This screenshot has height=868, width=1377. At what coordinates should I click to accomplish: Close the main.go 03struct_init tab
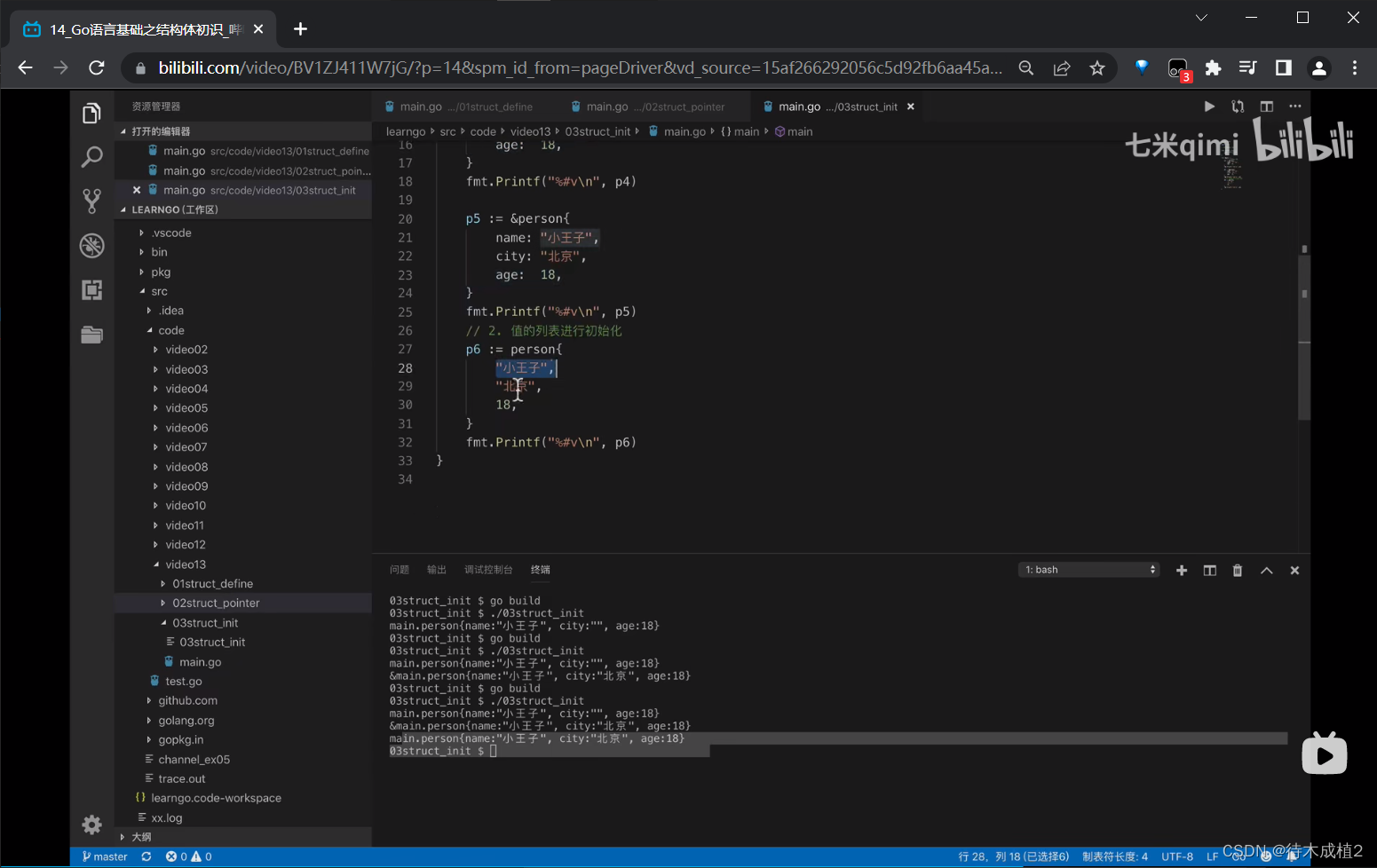(x=910, y=107)
